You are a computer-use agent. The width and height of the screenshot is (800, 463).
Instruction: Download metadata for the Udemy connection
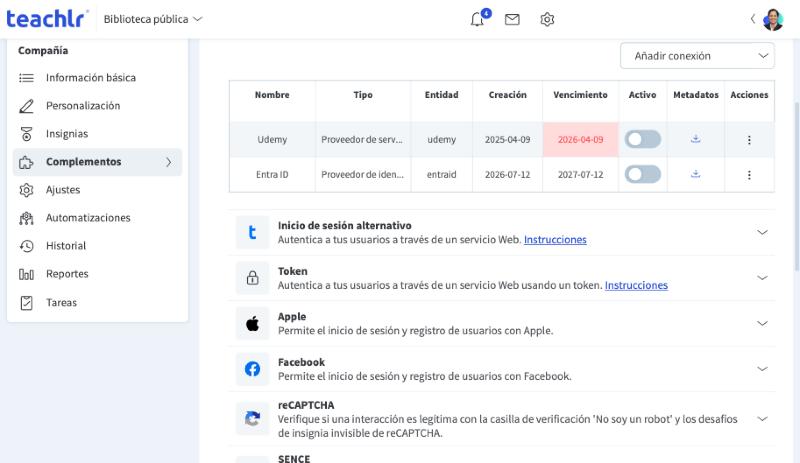tap(695, 139)
